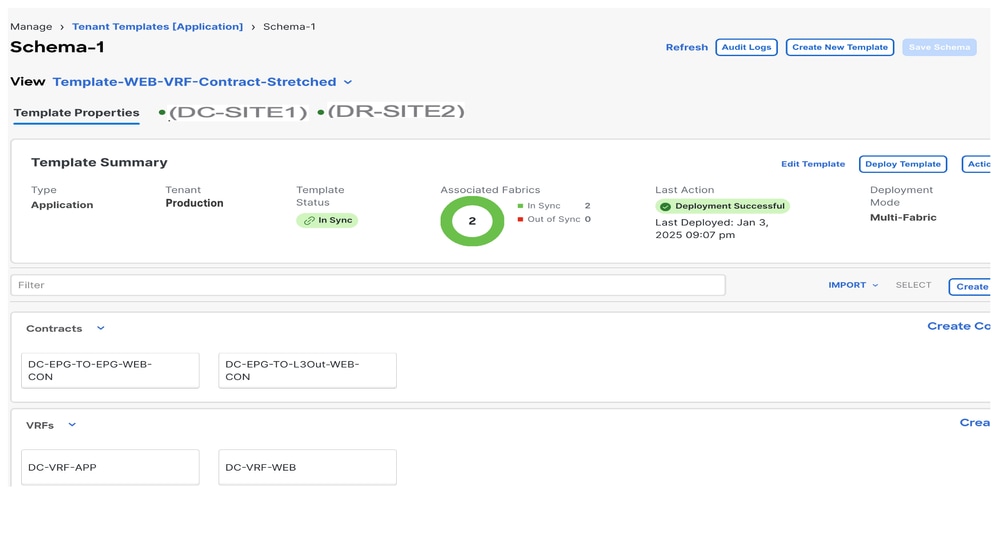Click the In Sync status badge
Screen dimensions: 999x533
point(327,220)
